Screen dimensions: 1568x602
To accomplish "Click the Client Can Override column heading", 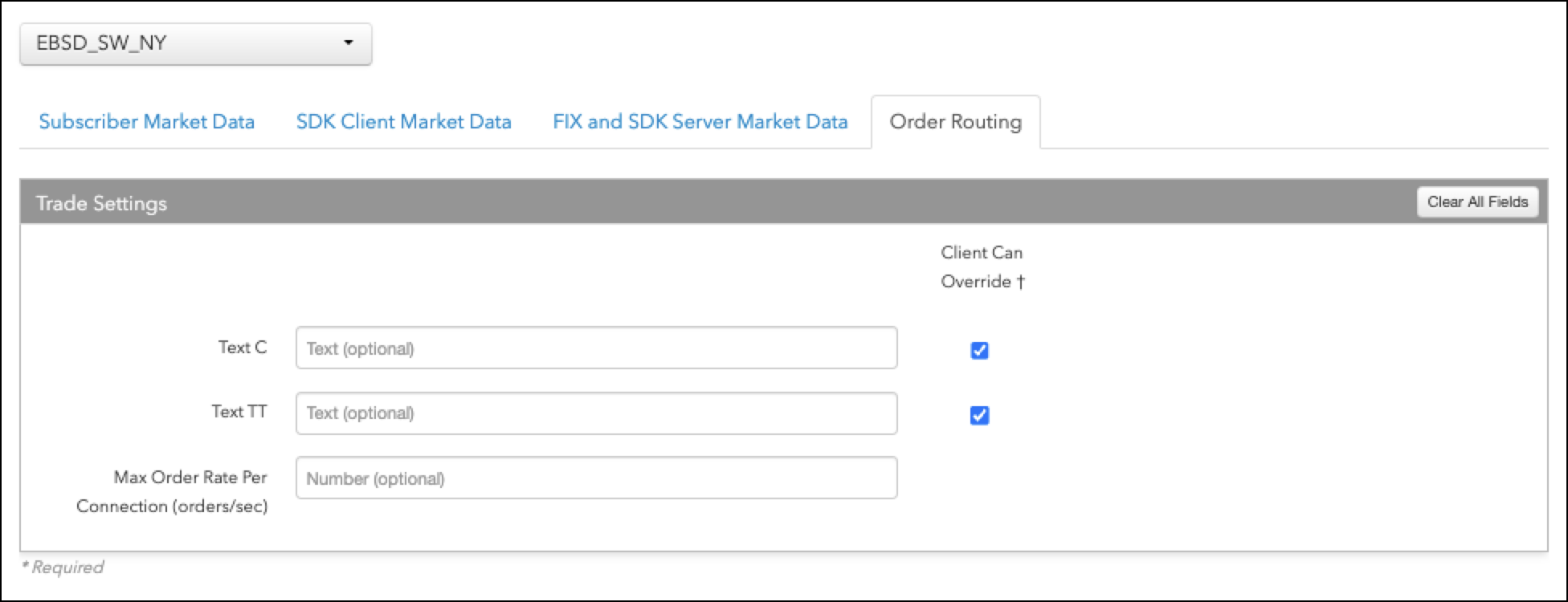I will [x=982, y=266].
